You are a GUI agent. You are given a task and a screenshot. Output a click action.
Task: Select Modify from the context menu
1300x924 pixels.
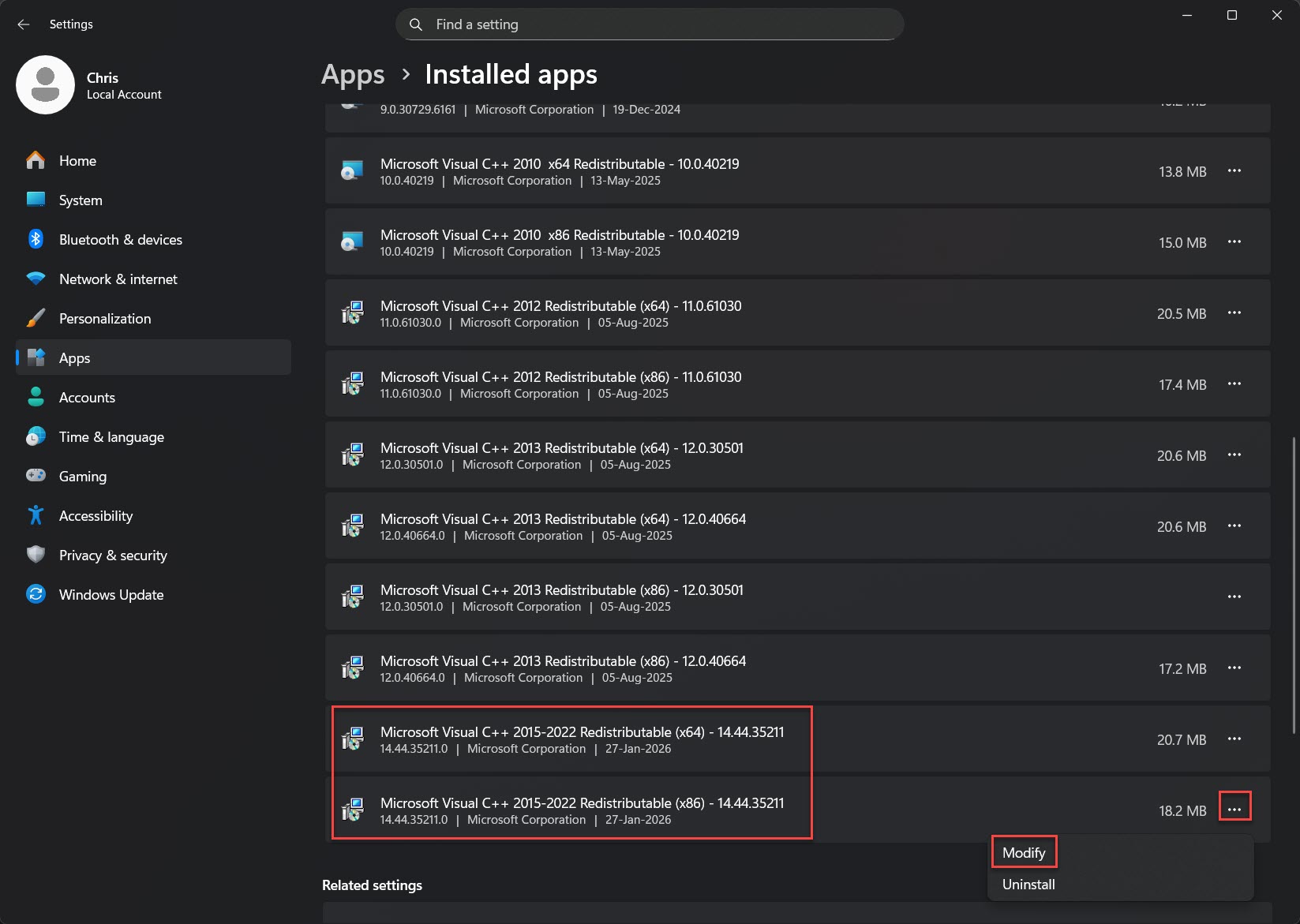pyautogui.click(x=1024, y=853)
